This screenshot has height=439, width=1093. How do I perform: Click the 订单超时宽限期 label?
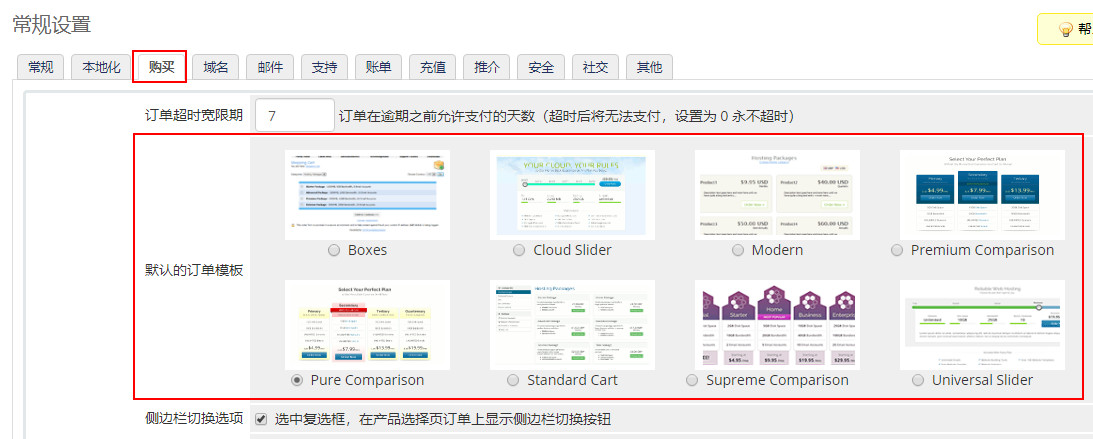click(194, 115)
